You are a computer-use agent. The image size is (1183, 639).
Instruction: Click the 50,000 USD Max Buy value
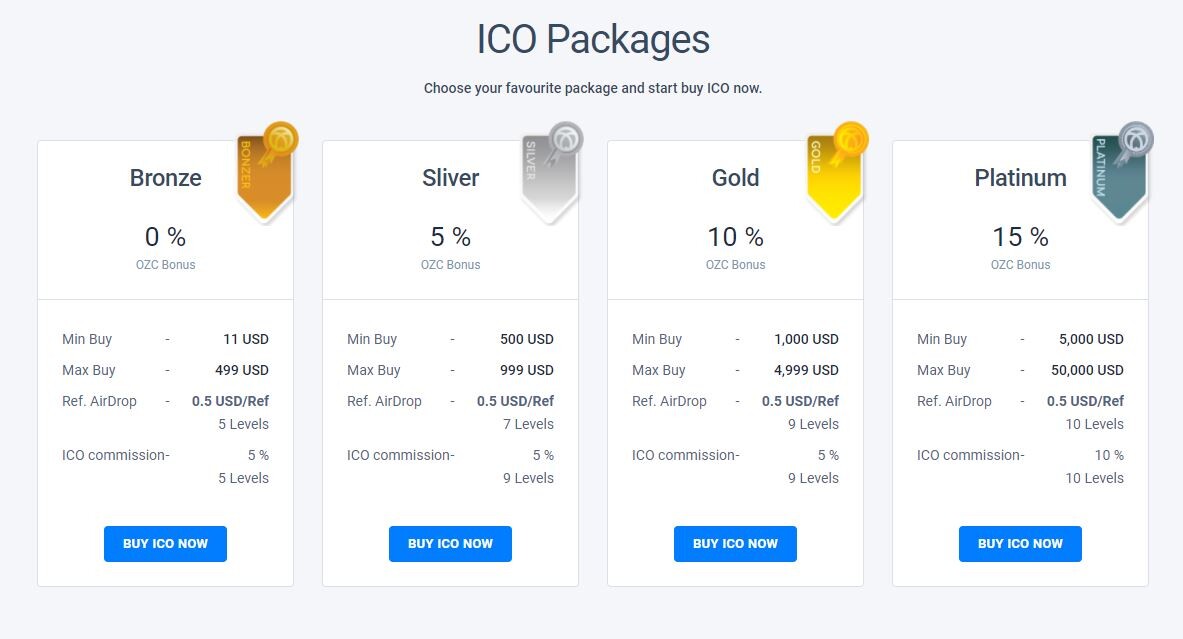[1087, 370]
